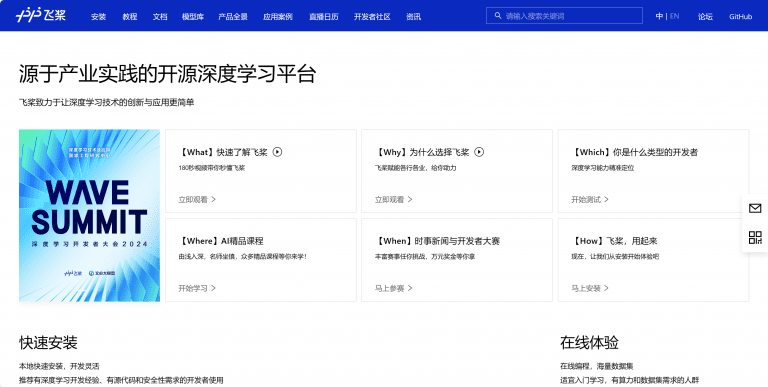Click the 180秒视频带你秒懂飞桨 description
768x387 pixels.
(x=212, y=168)
